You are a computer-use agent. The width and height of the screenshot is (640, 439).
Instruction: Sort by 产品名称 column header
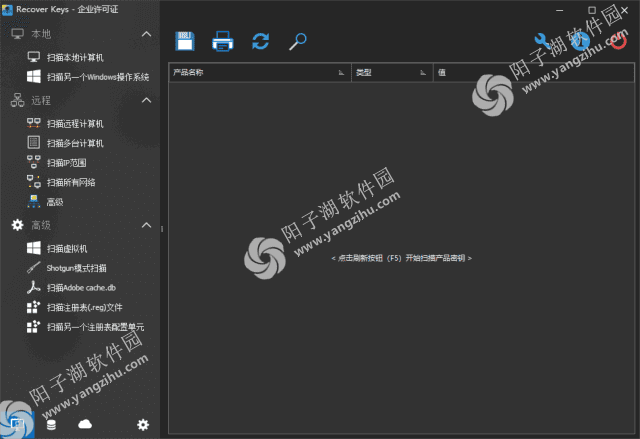(260, 73)
